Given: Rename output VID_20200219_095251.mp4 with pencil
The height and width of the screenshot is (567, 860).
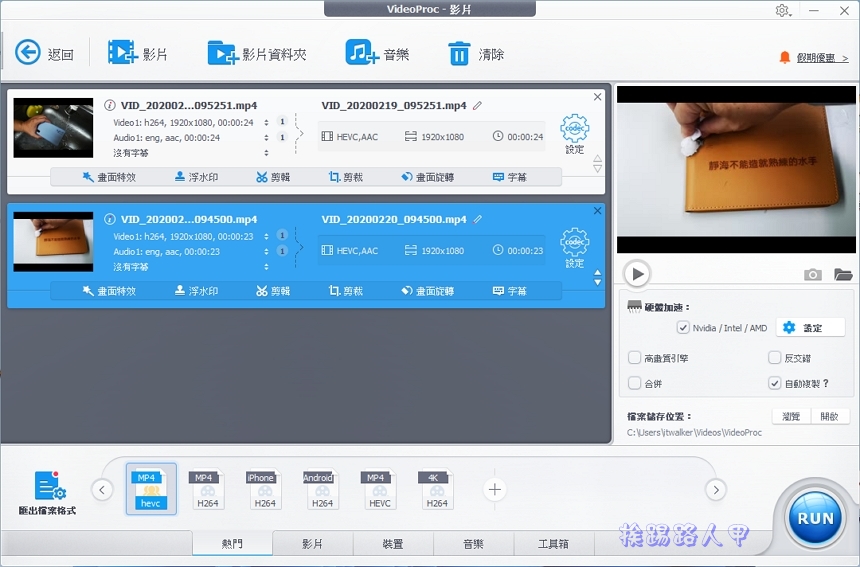Looking at the screenshot, I should point(478,105).
